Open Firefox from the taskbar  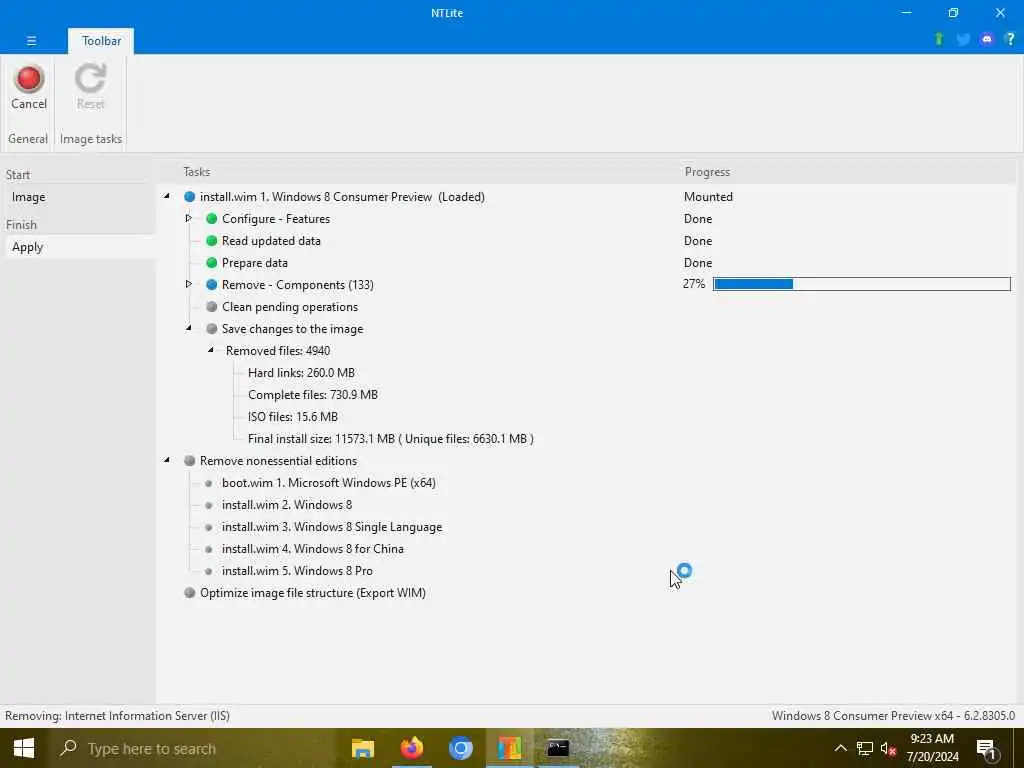[x=411, y=748]
